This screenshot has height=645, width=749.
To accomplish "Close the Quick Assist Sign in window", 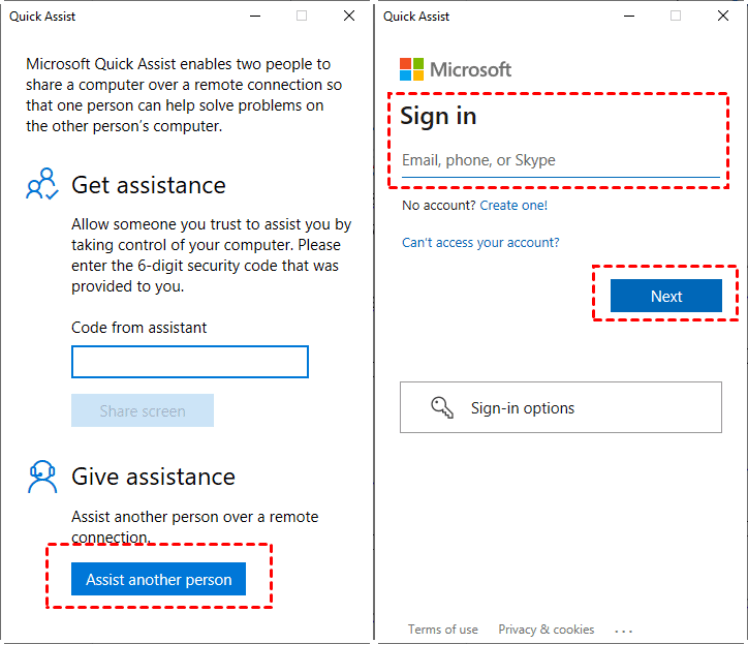I will (x=723, y=16).
